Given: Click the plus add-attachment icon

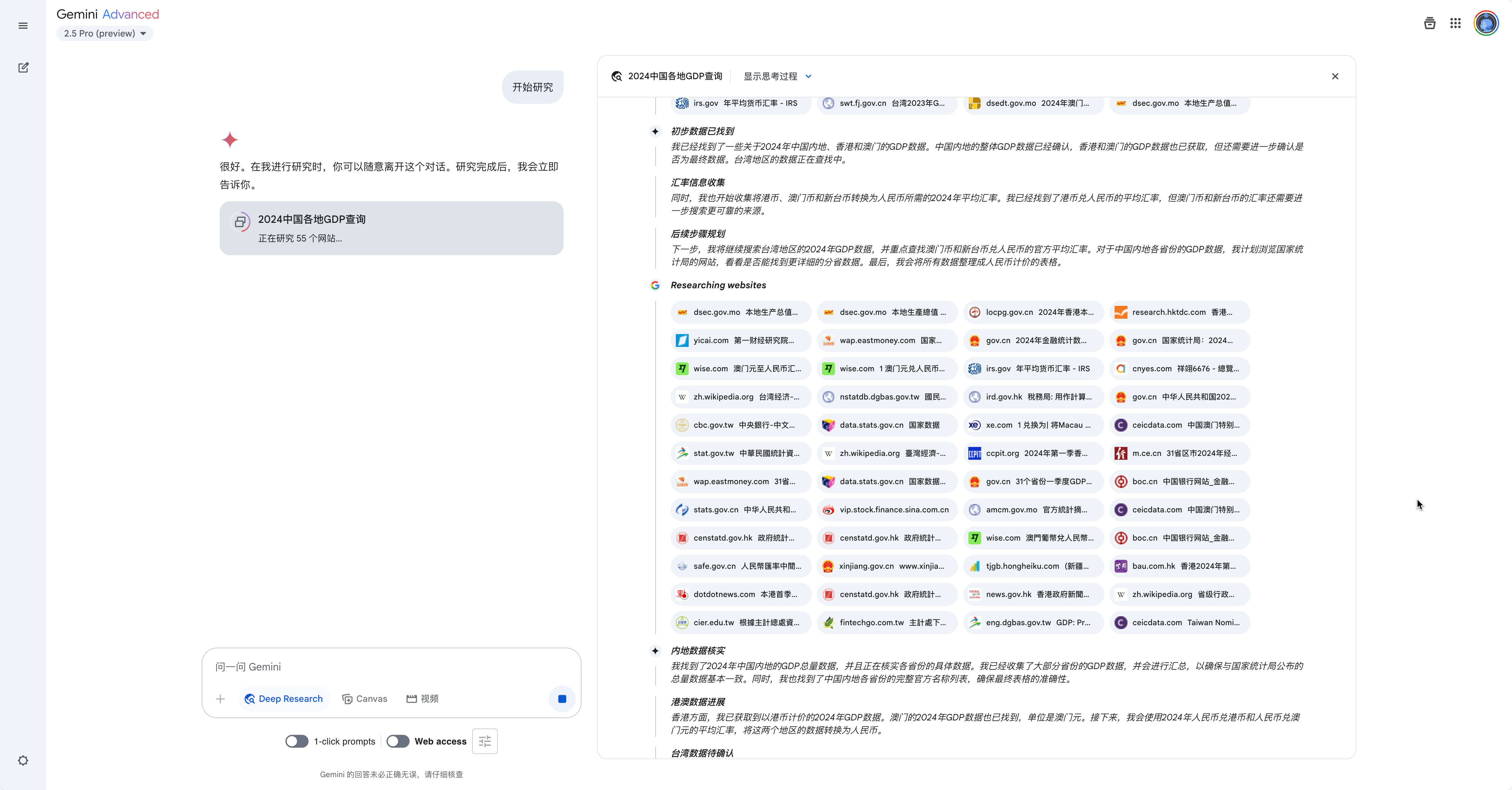Looking at the screenshot, I should [x=220, y=698].
